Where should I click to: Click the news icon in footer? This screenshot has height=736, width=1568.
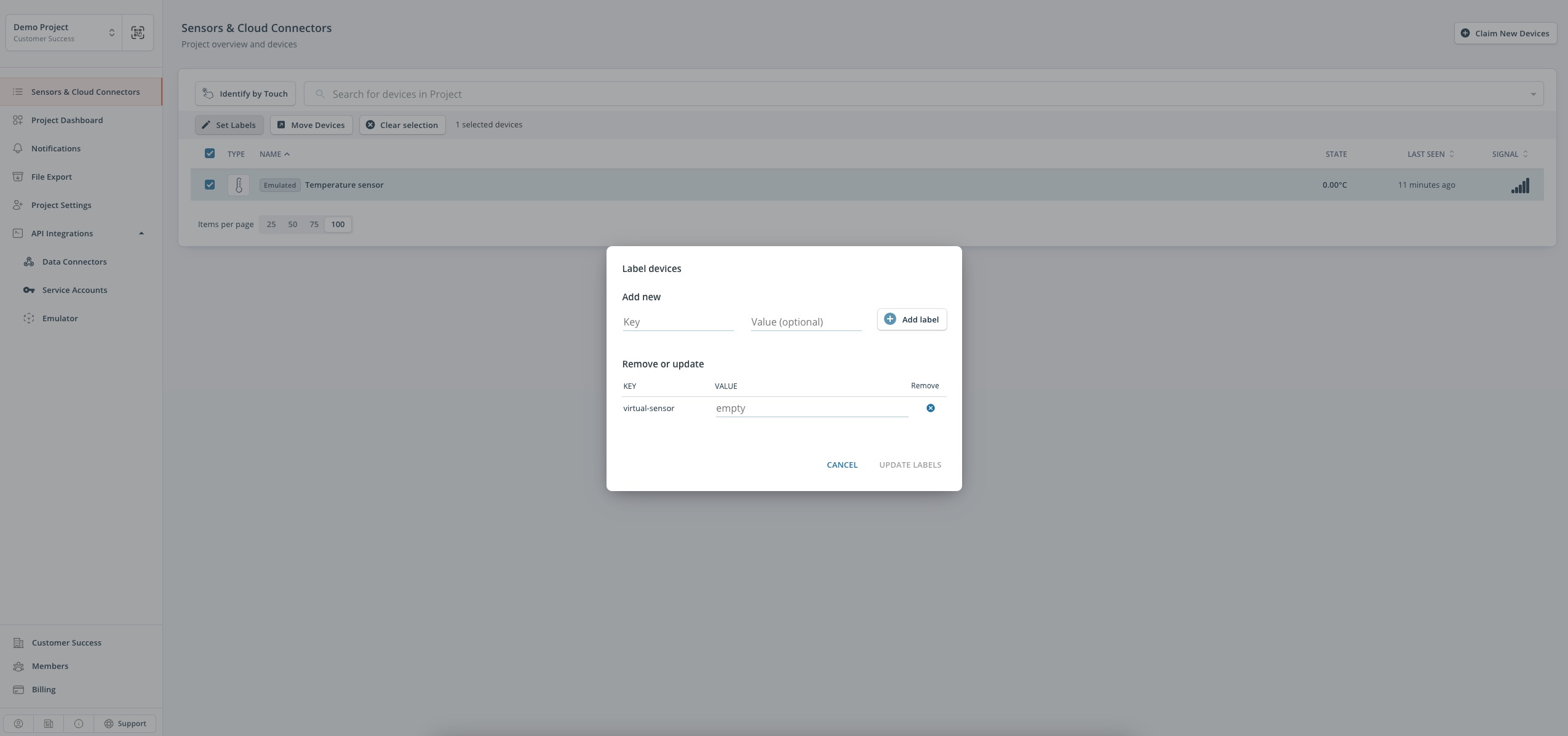[x=49, y=724]
